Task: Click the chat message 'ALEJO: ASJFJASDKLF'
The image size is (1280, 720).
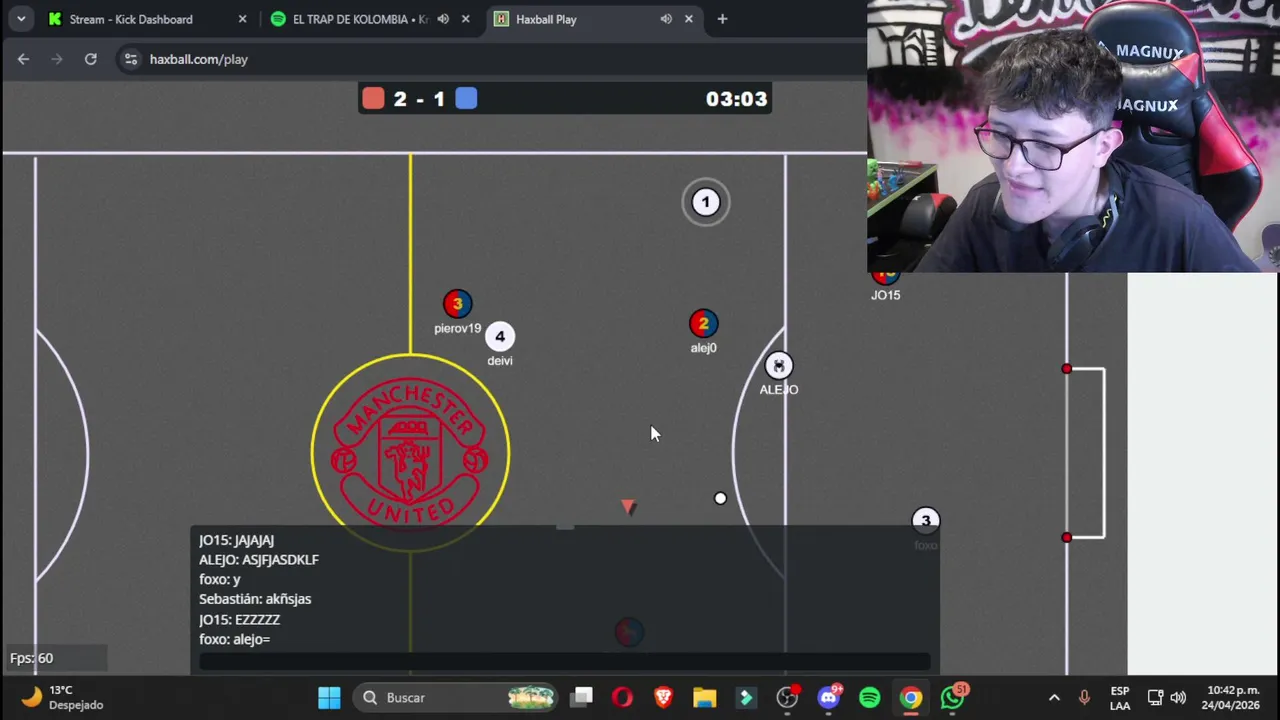Action: (259, 560)
